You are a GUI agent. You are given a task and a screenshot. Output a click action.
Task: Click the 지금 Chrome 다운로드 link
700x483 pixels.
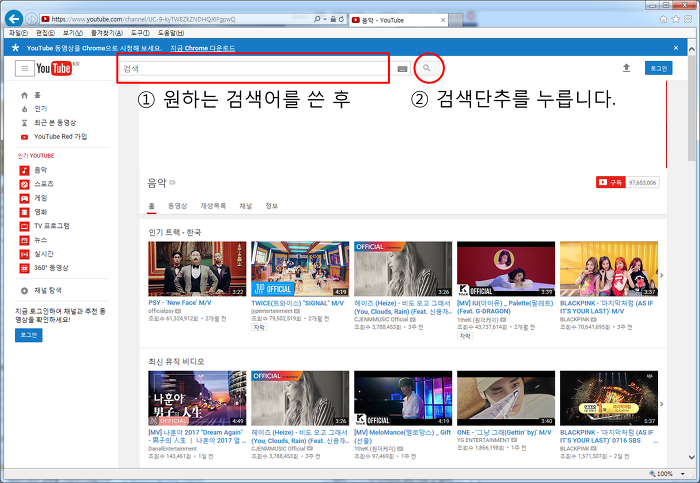(x=203, y=48)
